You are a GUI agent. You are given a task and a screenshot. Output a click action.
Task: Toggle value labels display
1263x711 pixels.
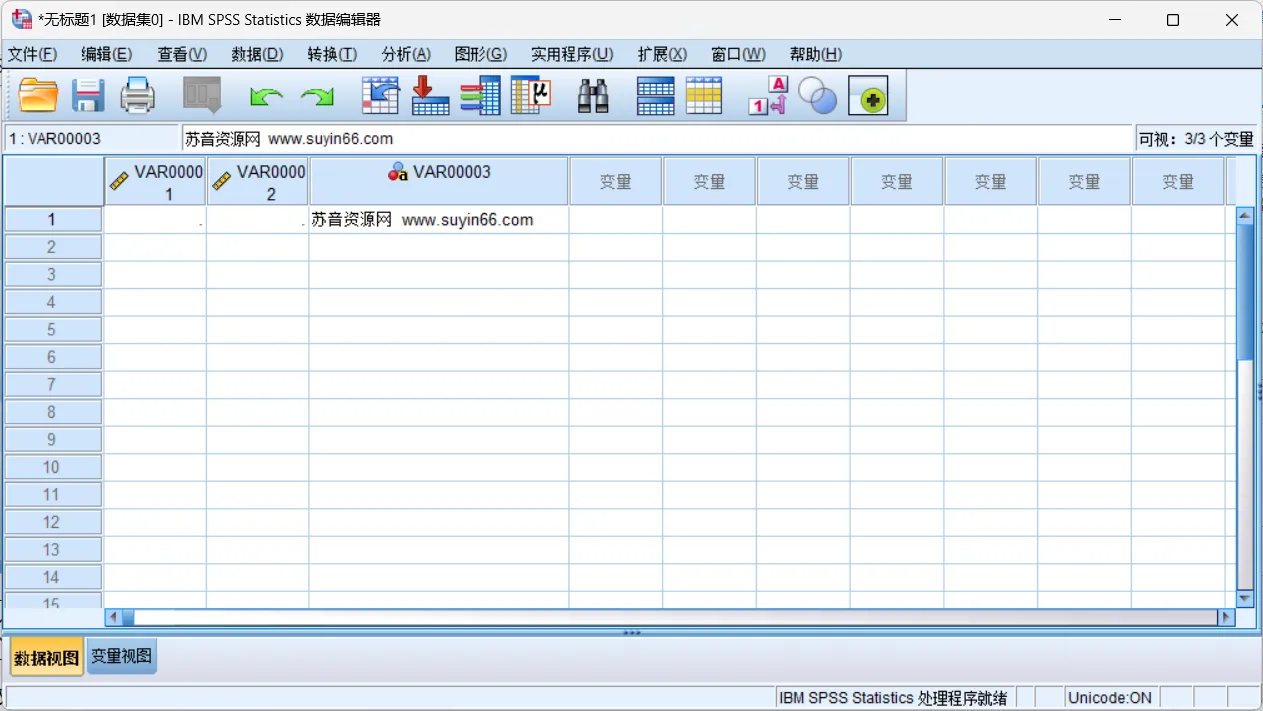(768, 95)
